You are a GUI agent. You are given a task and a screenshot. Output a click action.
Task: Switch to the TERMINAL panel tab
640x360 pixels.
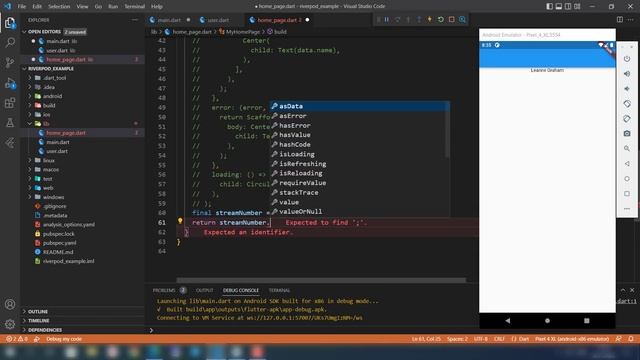[x=279, y=290]
